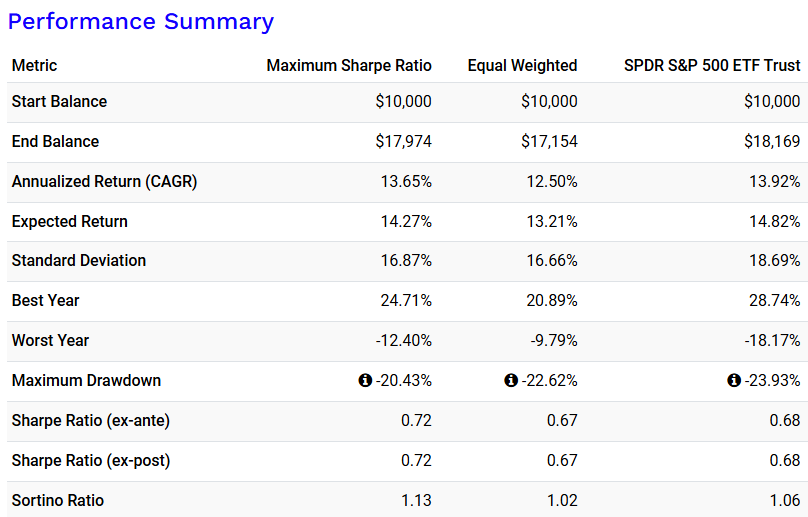Click the Standard Deviation row label
Screen dimensions: 808x517
point(79,260)
